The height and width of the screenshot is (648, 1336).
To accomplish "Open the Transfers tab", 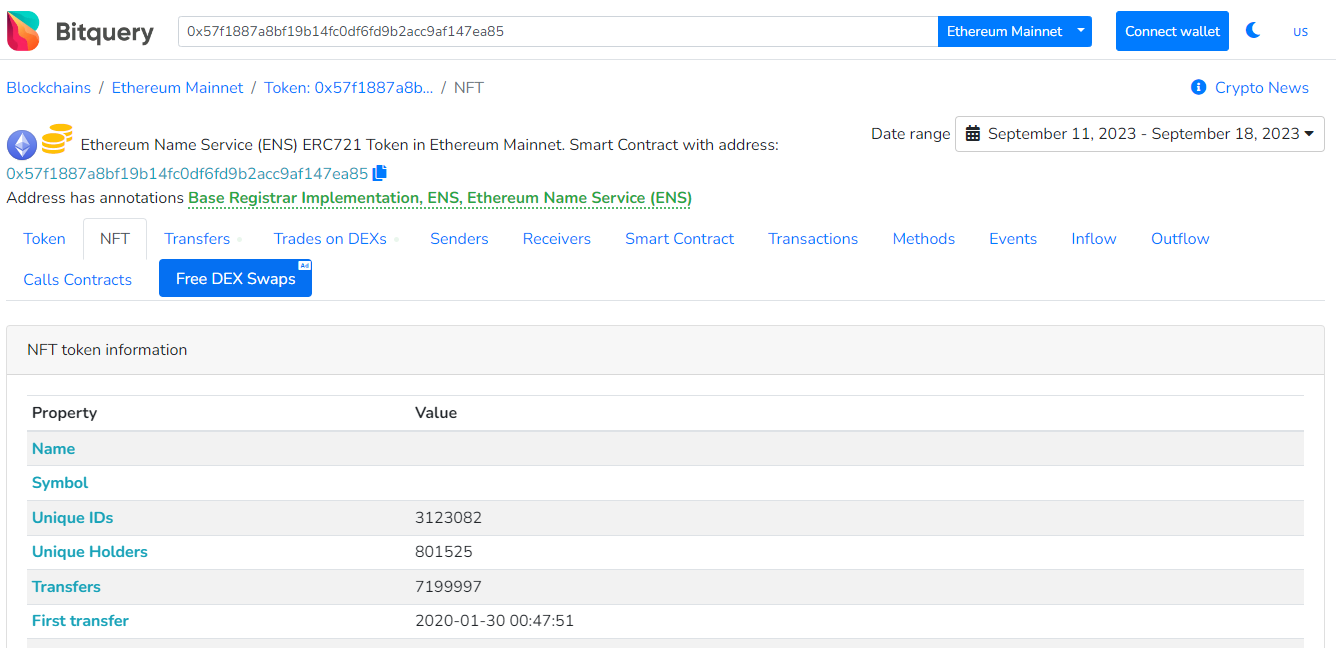I will click(197, 238).
